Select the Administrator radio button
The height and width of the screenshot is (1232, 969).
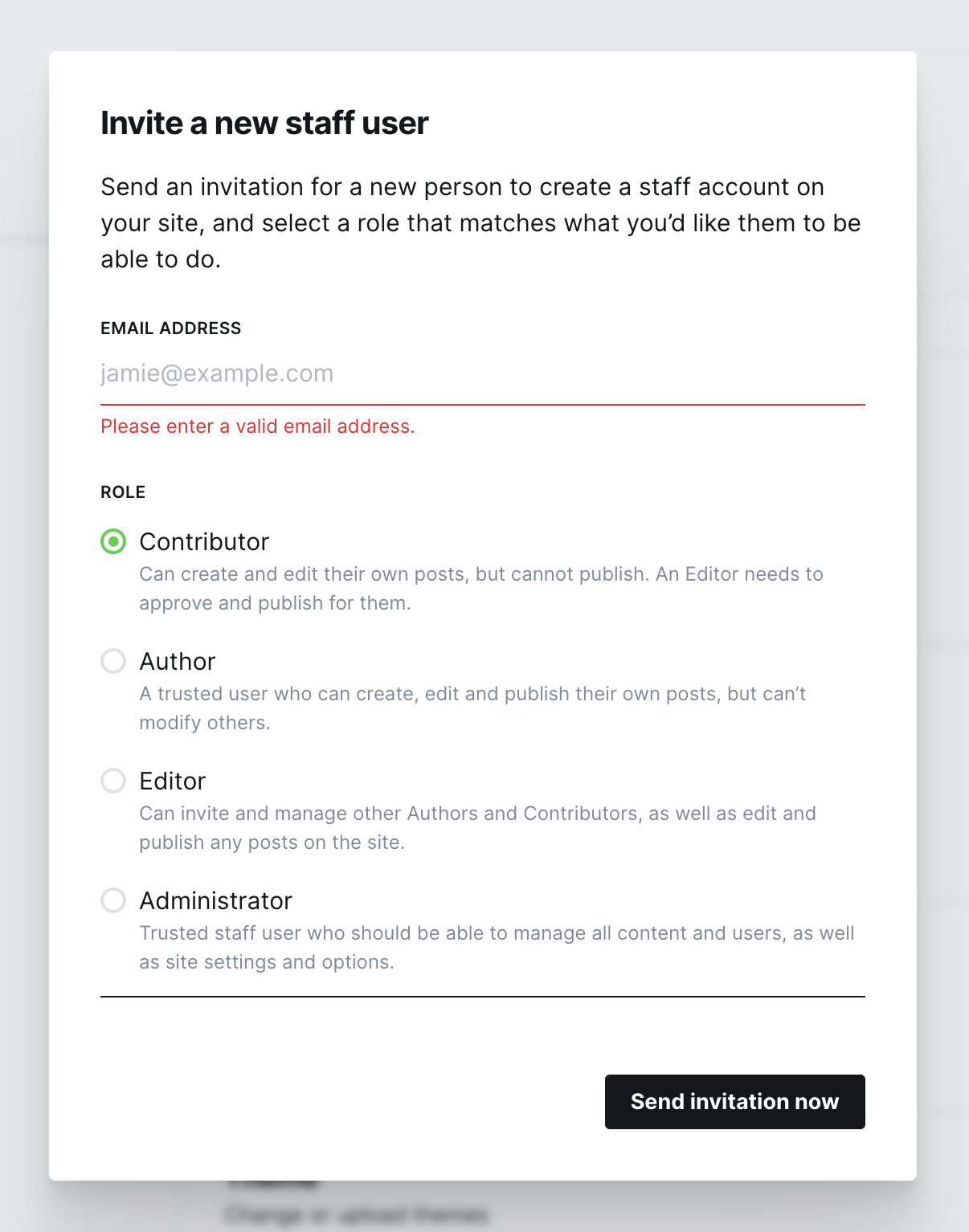click(x=113, y=901)
